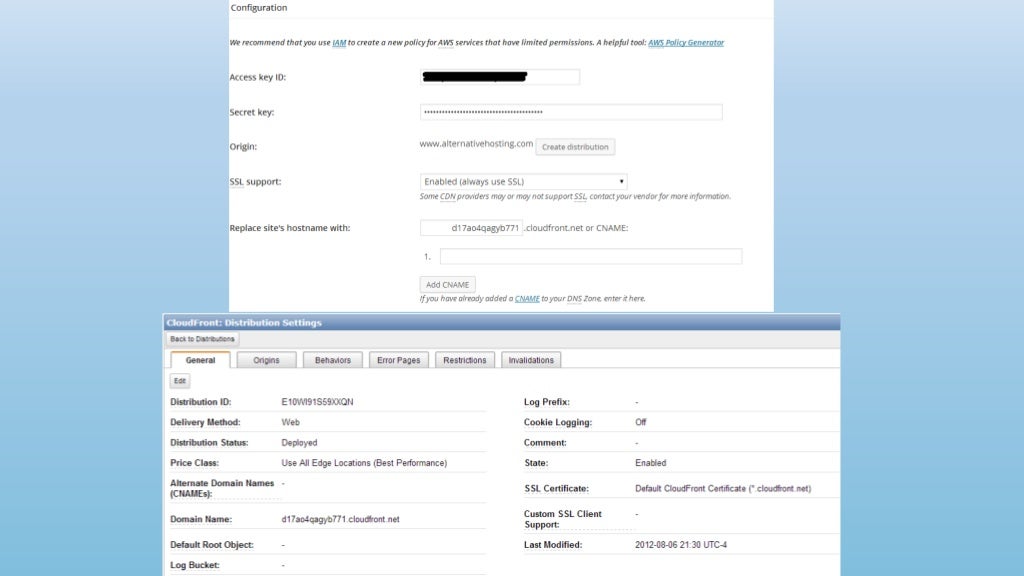Screen dimensions: 1024x576
Task: Click the Configuration heading
Action: click(x=259, y=8)
